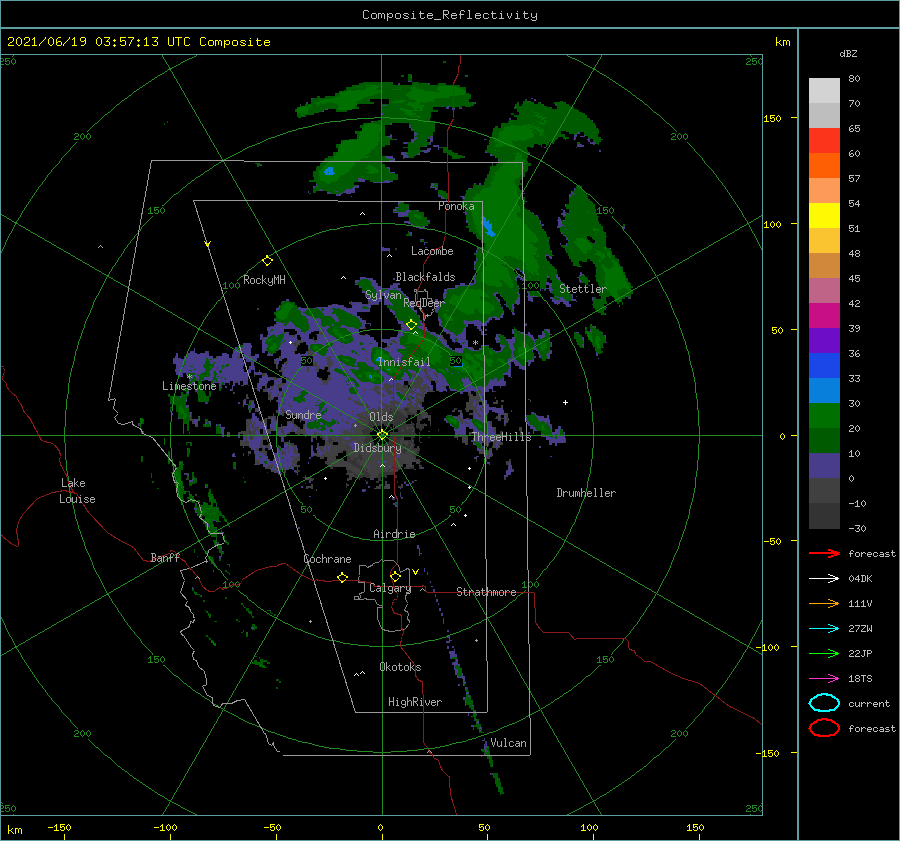Click the Blackfalds city label
Image resolution: width=900 pixels, height=841 pixels.
click(425, 277)
